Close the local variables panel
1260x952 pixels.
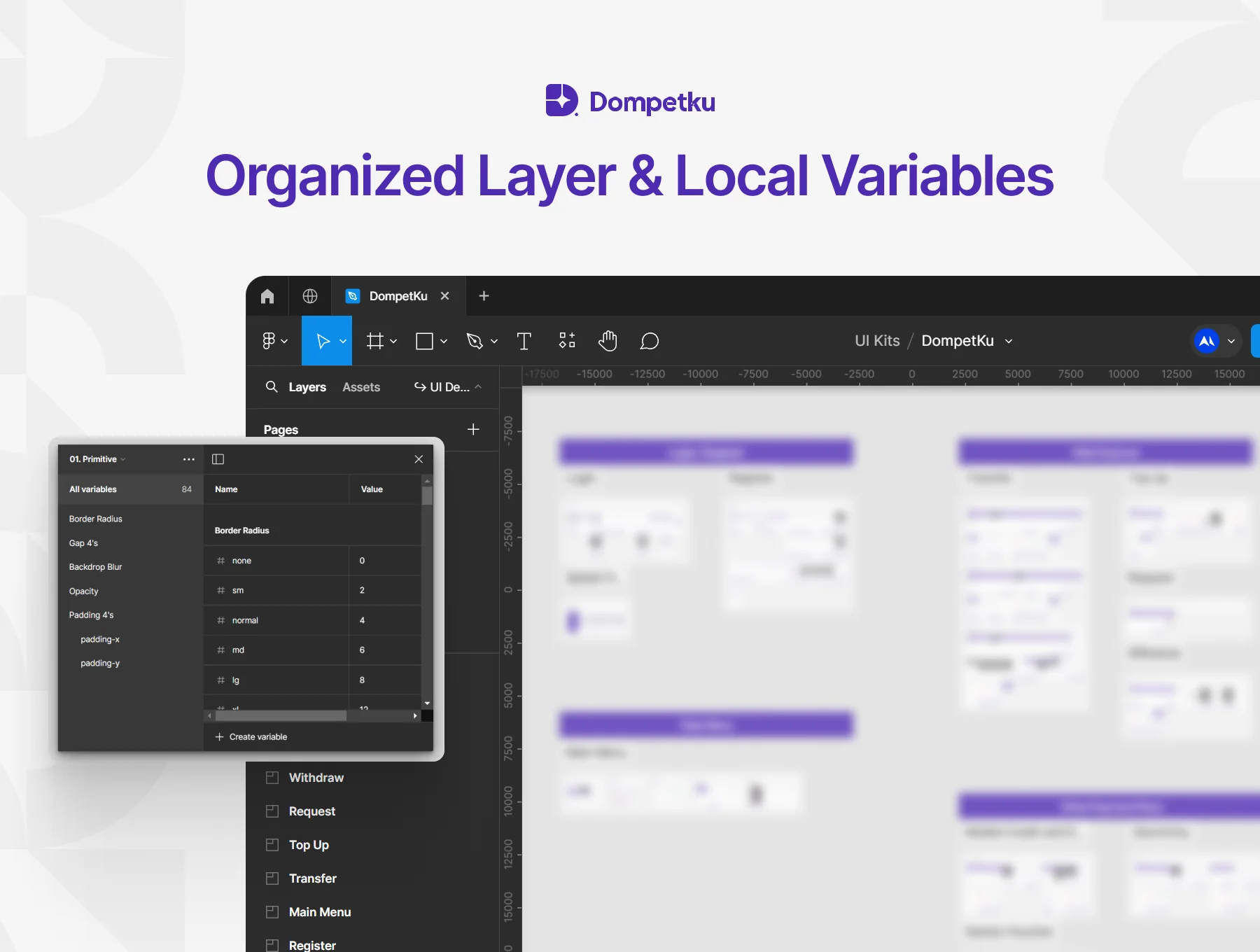(x=419, y=459)
